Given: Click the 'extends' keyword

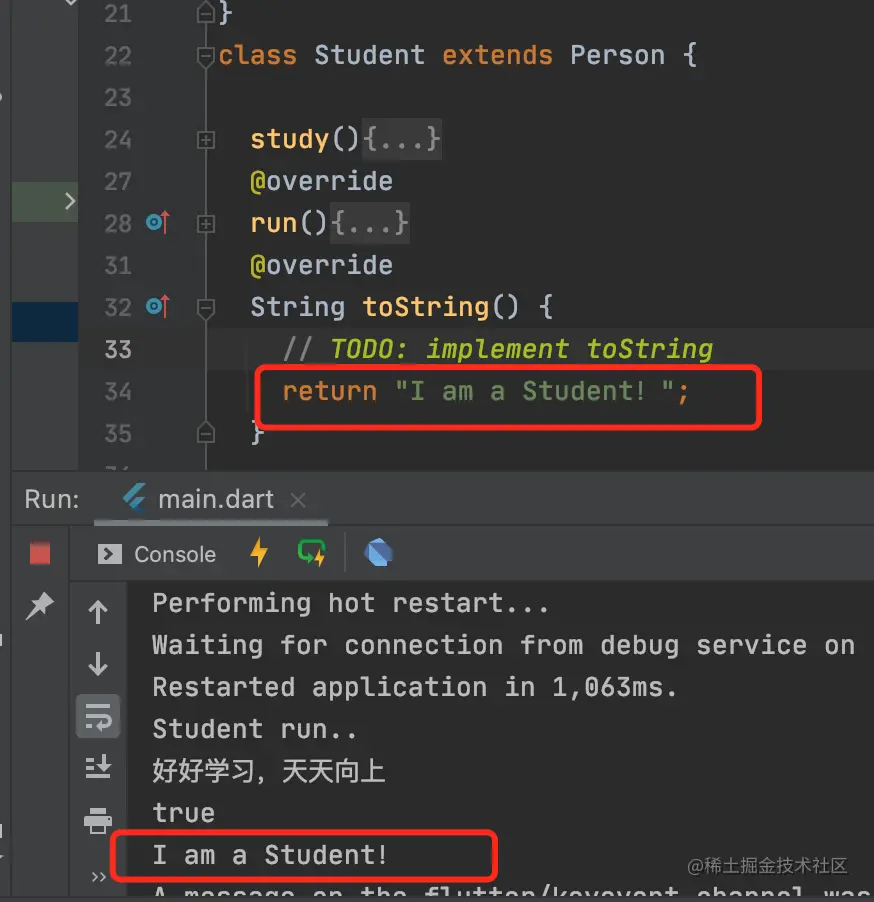Looking at the screenshot, I should tap(497, 56).
